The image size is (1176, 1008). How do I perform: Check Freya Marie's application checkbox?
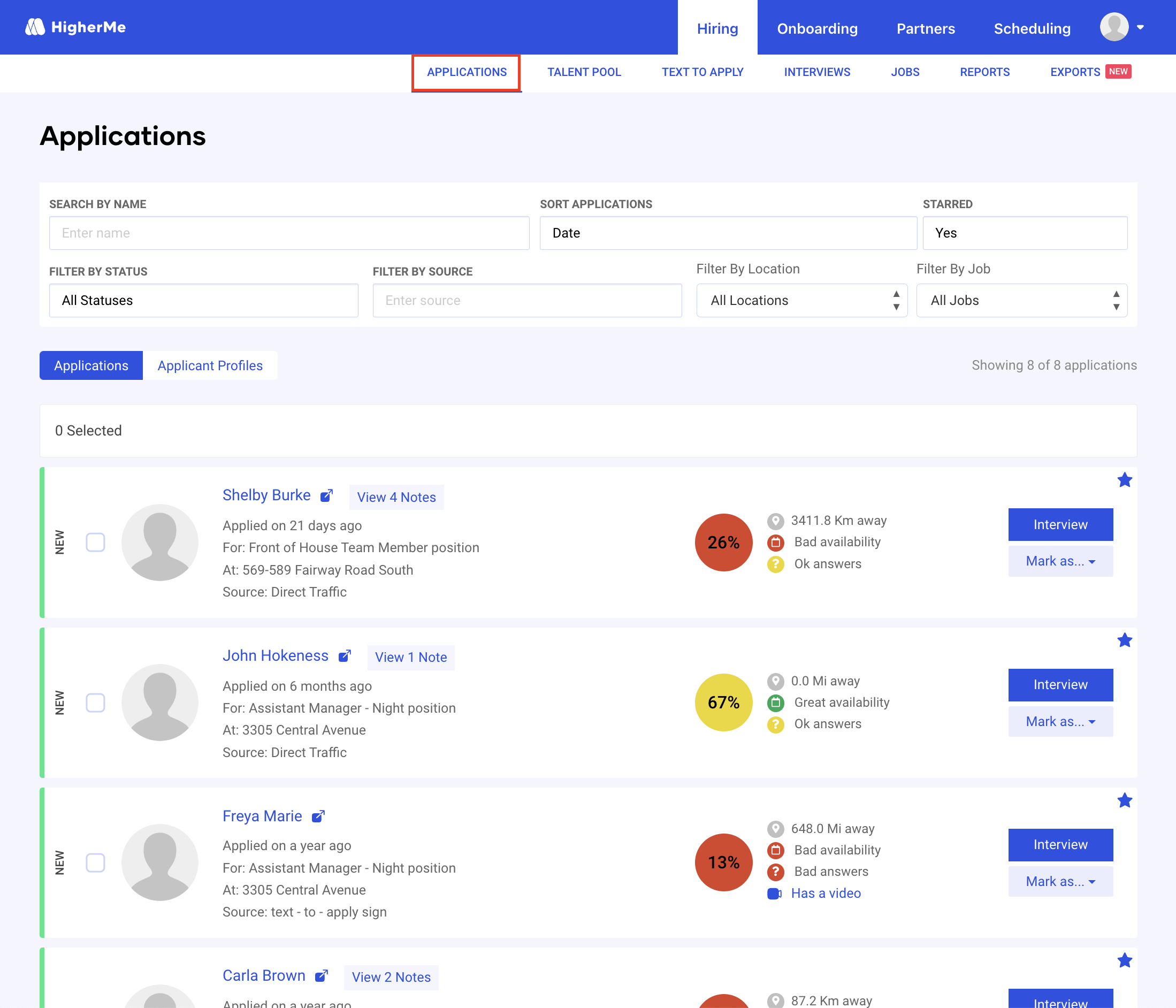tap(95, 862)
